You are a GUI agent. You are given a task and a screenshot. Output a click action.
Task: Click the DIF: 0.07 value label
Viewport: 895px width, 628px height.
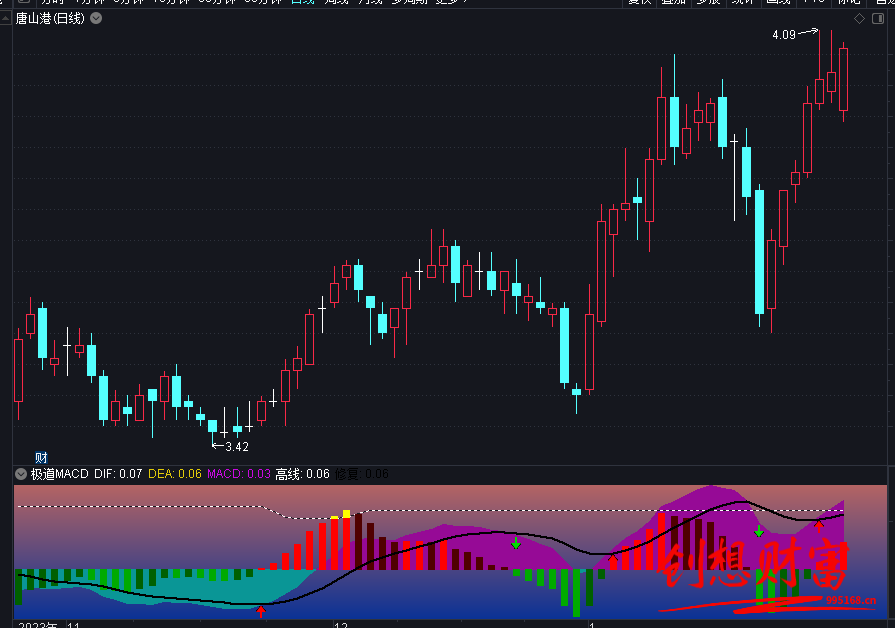pos(118,474)
